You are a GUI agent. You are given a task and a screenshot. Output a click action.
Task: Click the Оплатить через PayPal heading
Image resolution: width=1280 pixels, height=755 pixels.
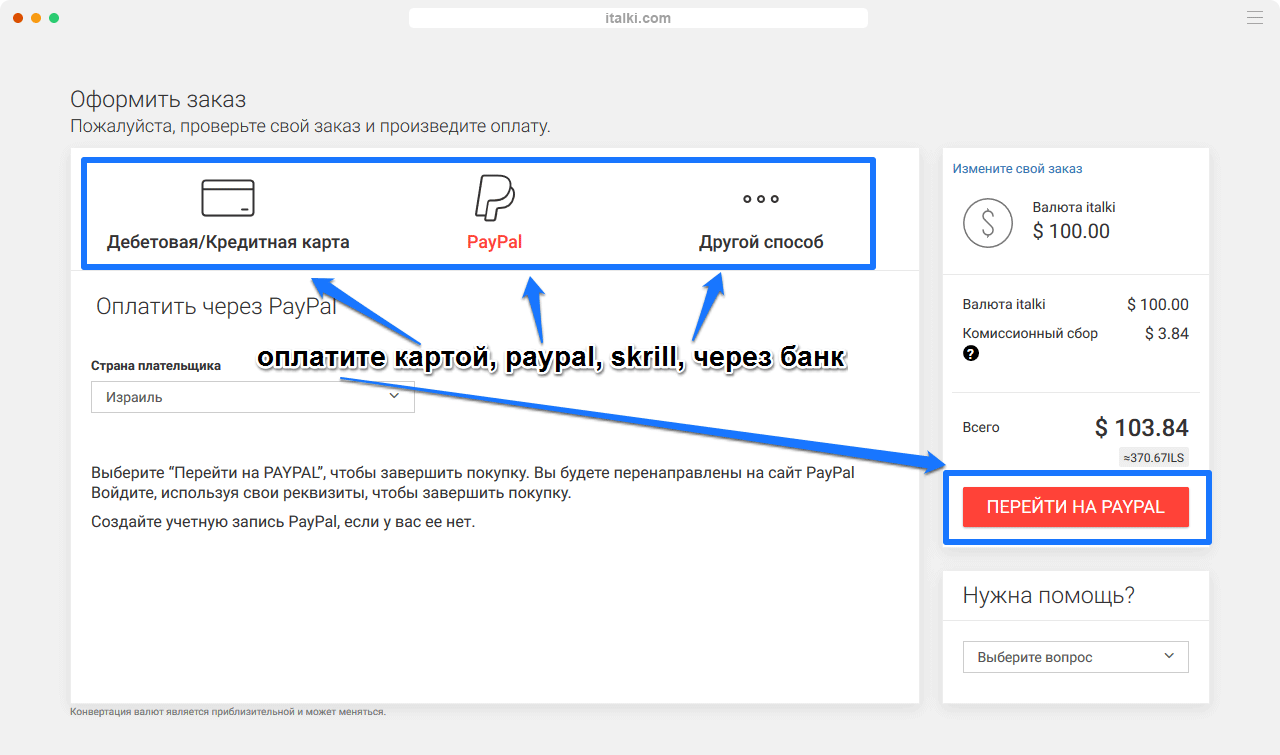[216, 306]
